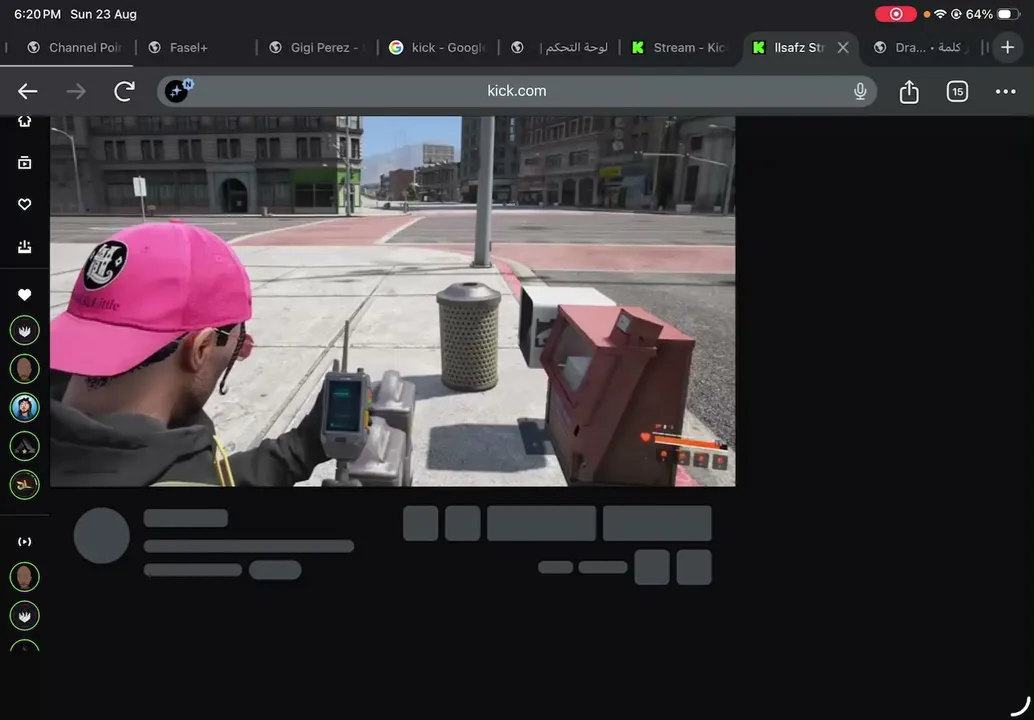Switch to the kick - Google tab
This screenshot has width=1034, height=720.
coord(439,47)
